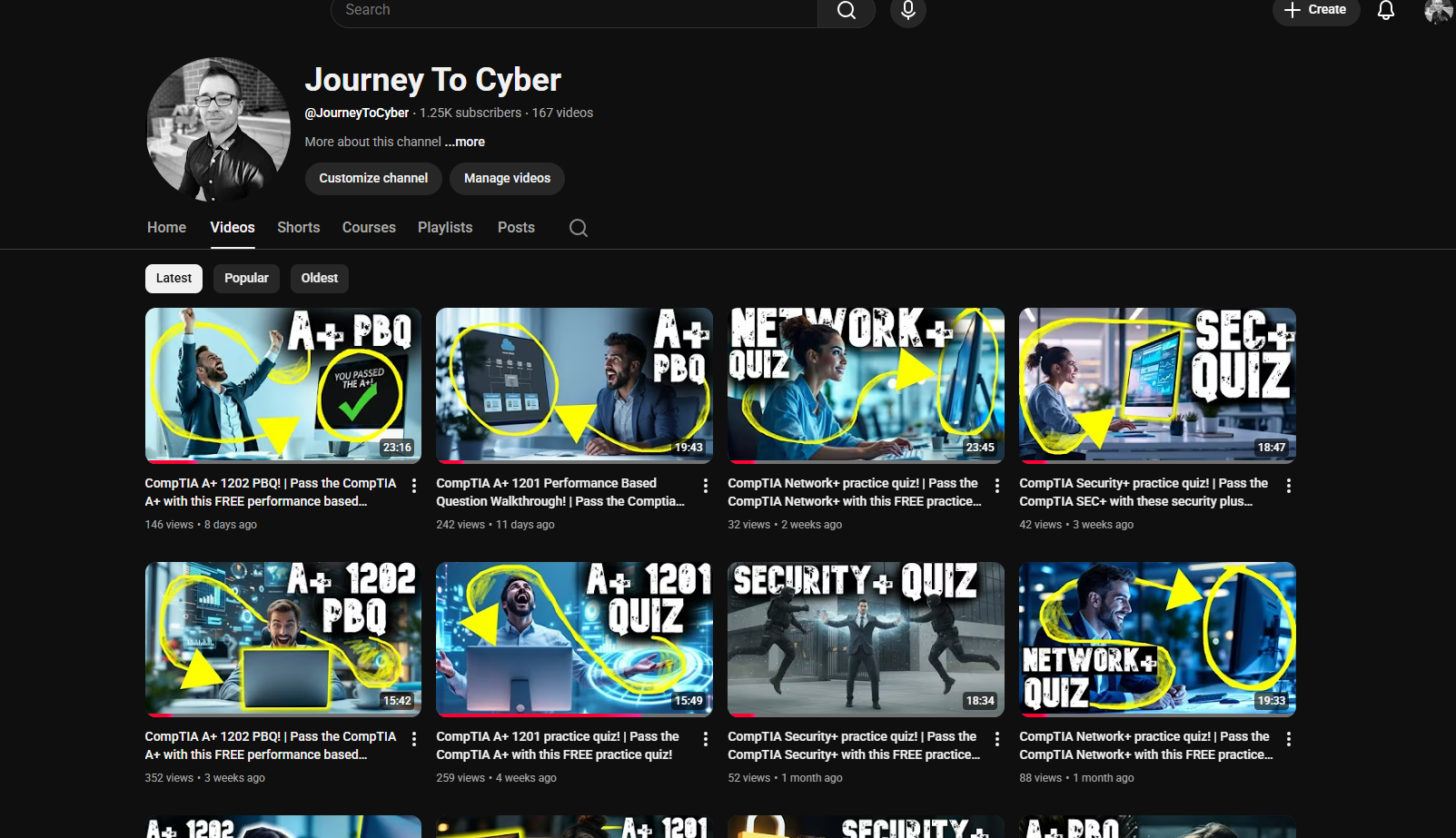Open options for Security+ quiz 3 weeks ago
The width and height of the screenshot is (1456, 838).
(1289, 486)
